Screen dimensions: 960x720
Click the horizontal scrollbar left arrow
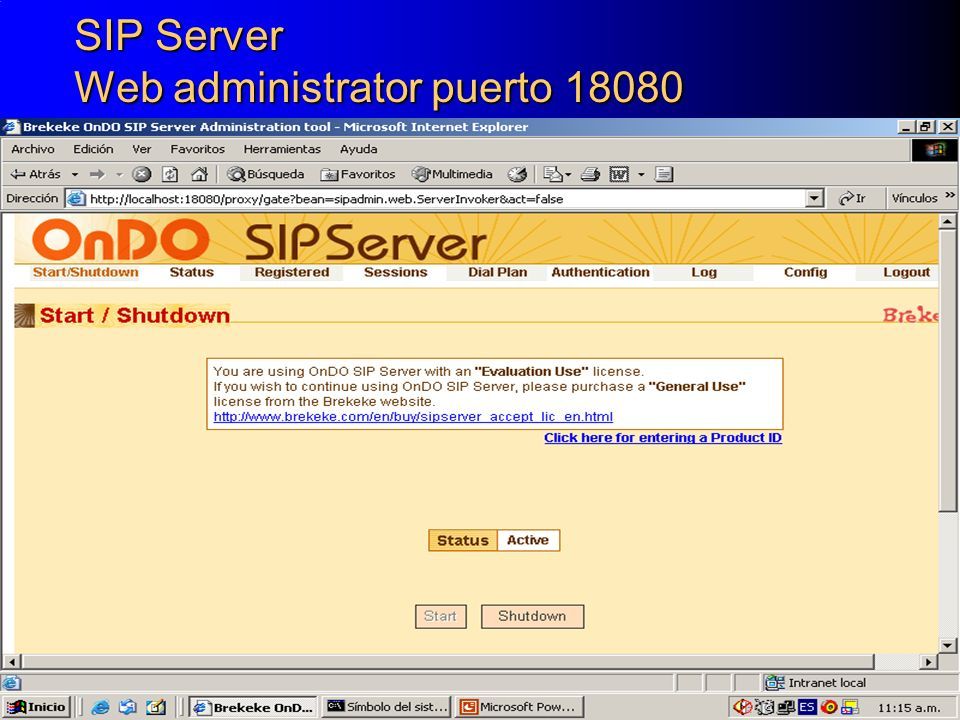tap(11, 662)
